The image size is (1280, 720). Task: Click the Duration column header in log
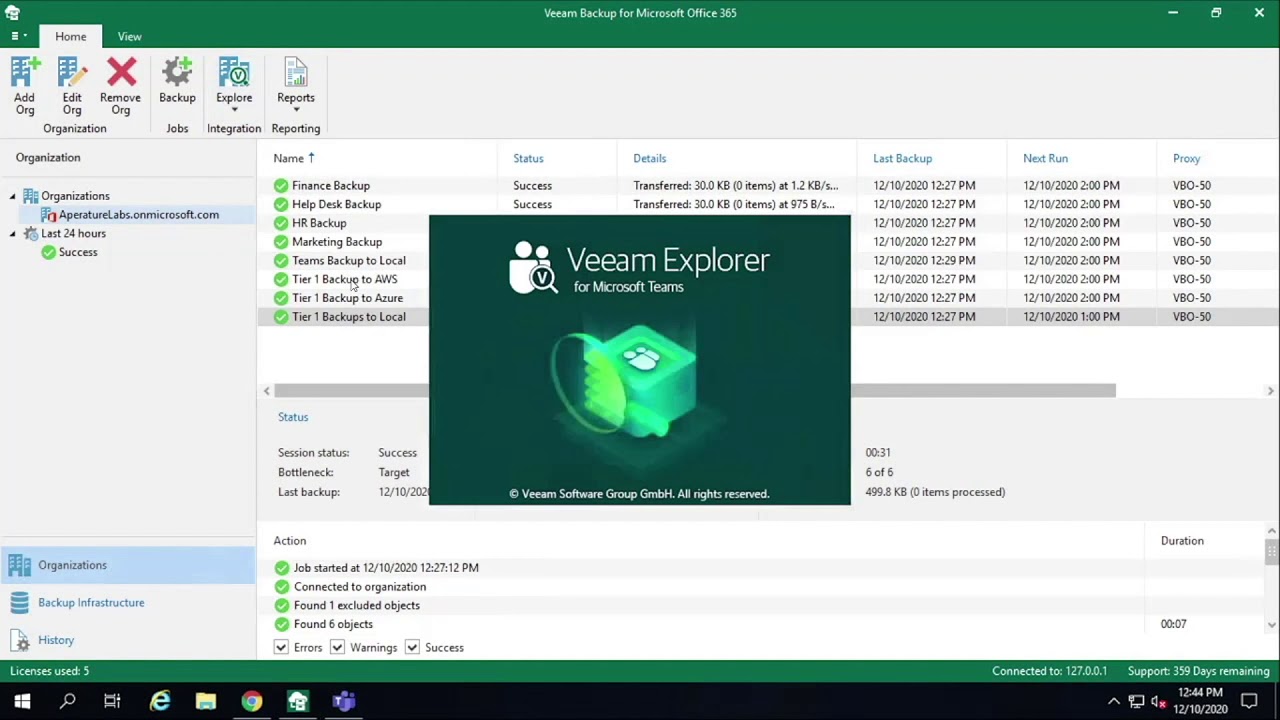1182,541
